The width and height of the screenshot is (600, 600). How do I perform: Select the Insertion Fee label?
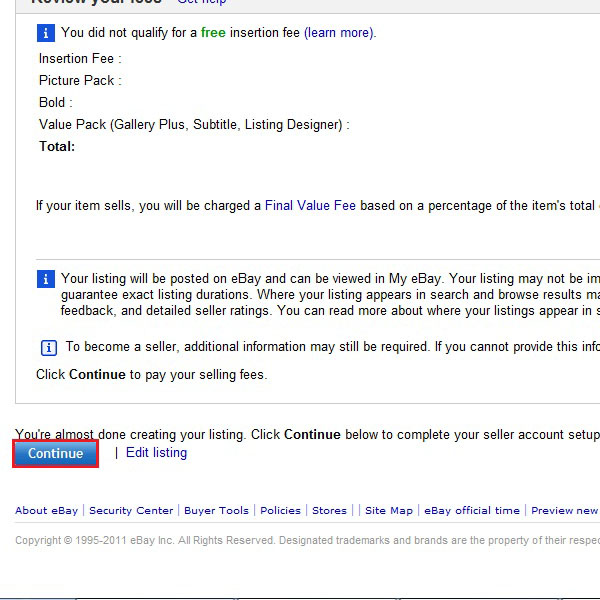(x=80, y=59)
